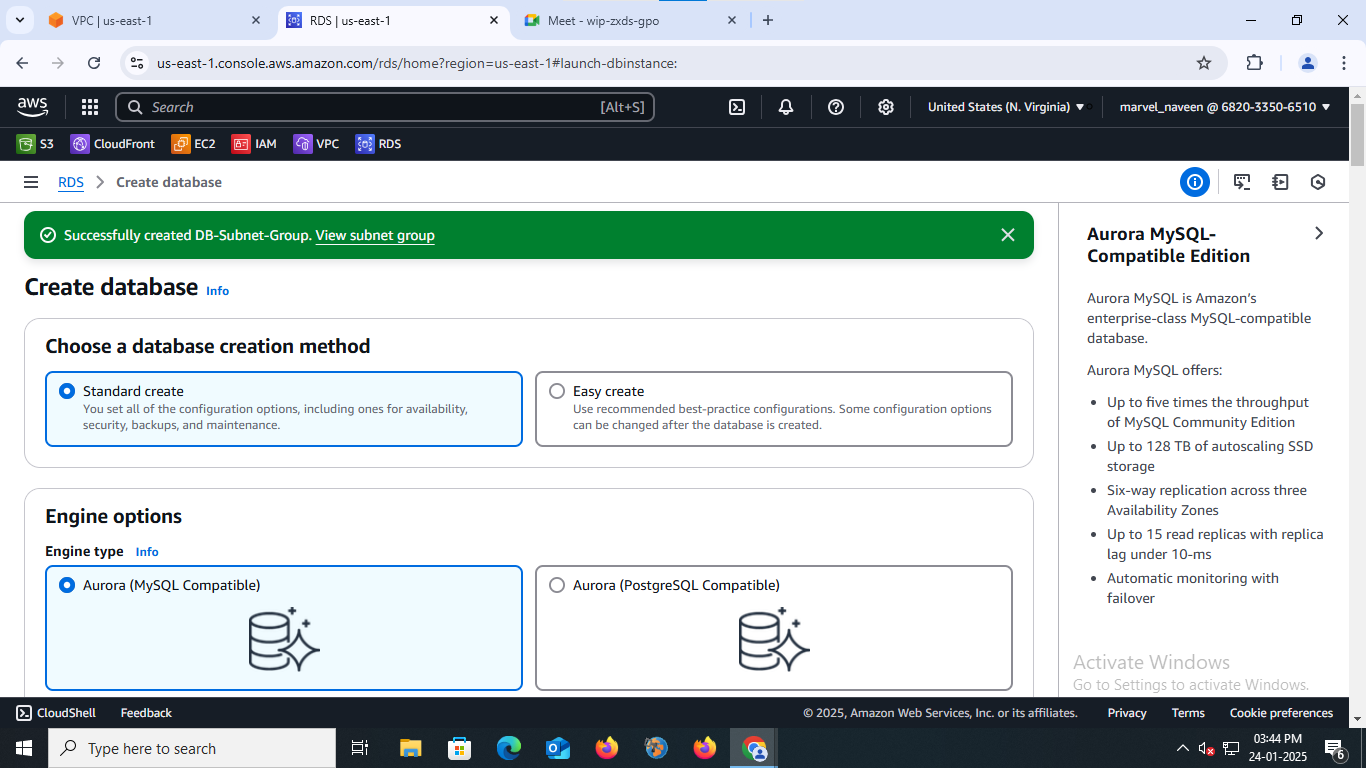
Task: Click the RDS breadcrumb link
Action: tap(71, 182)
